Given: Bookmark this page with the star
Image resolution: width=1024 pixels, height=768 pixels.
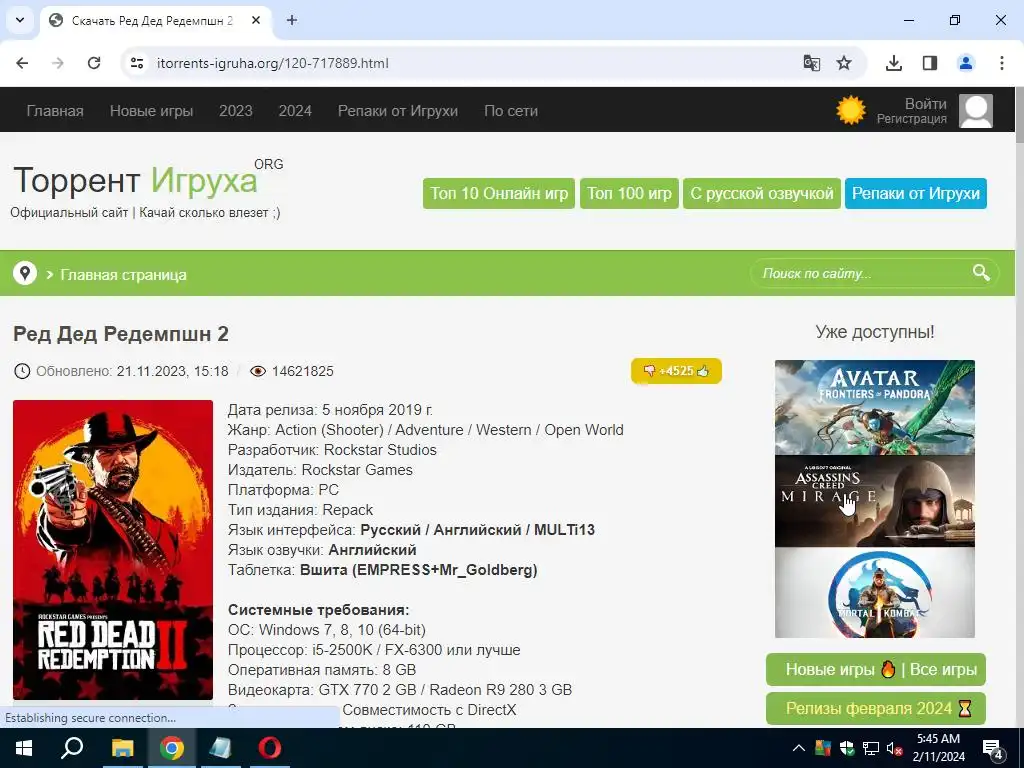Looking at the screenshot, I should pos(844,63).
